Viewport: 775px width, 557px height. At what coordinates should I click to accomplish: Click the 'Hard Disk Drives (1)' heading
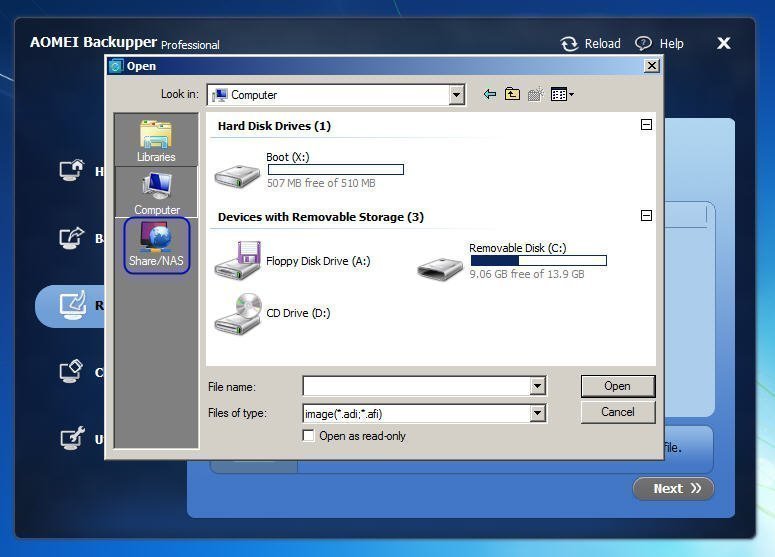[274, 126]
